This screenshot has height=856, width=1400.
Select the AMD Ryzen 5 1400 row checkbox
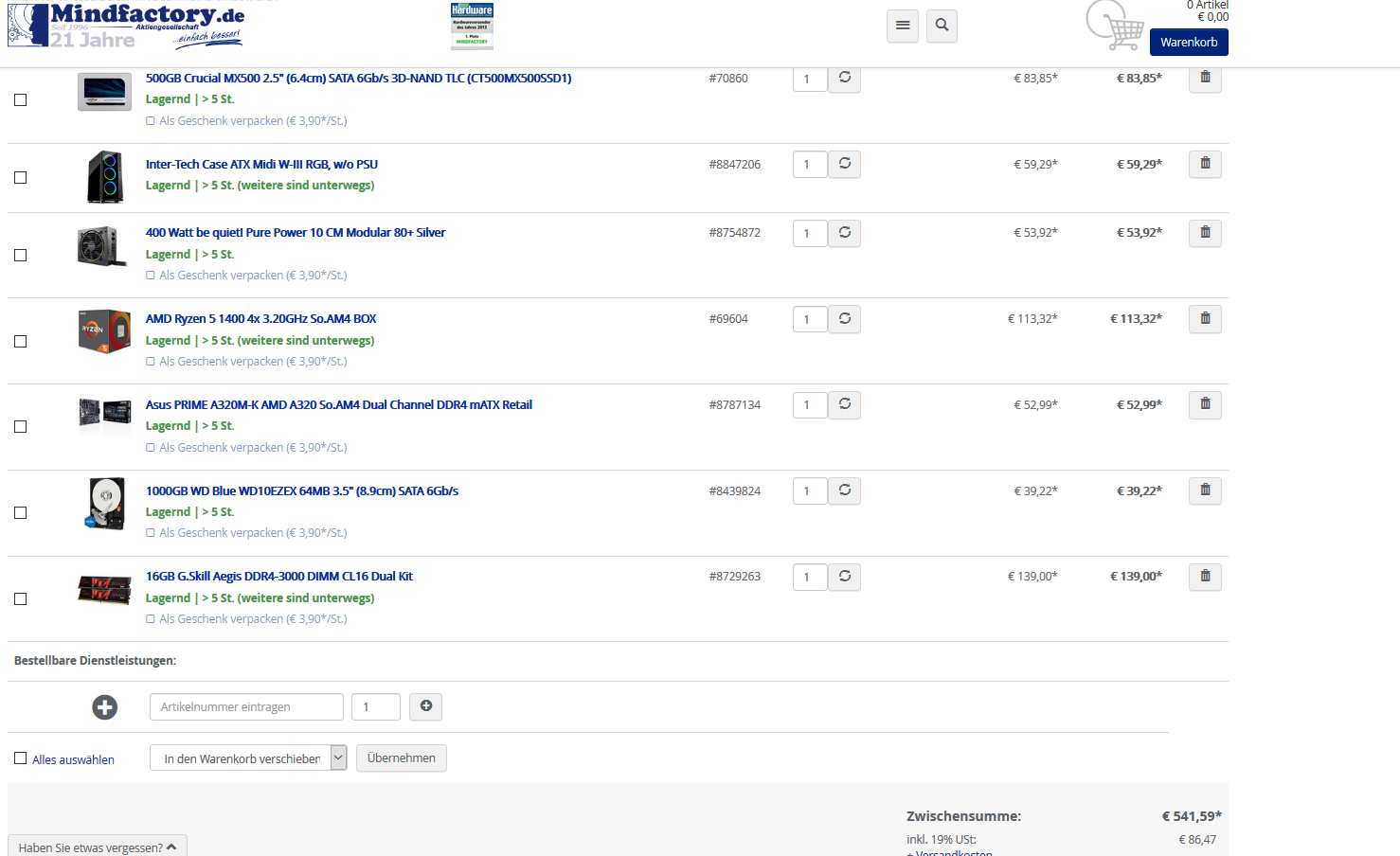(20, 341)
